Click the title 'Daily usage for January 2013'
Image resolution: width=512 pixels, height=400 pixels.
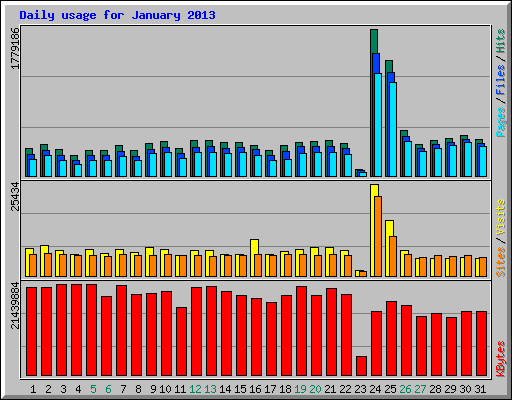click(117, 15)
